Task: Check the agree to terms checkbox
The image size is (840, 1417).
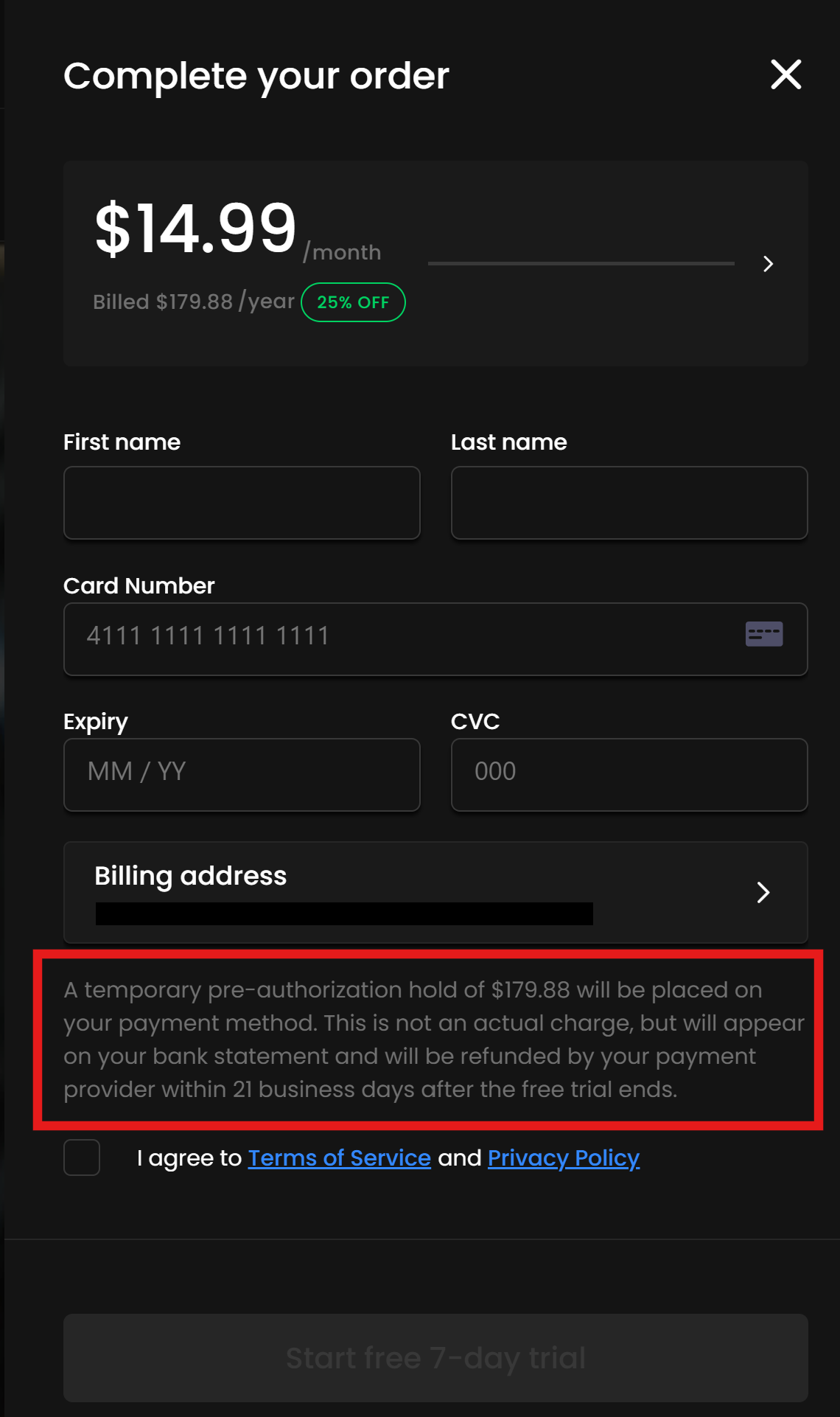Action: click(82, 1157)
